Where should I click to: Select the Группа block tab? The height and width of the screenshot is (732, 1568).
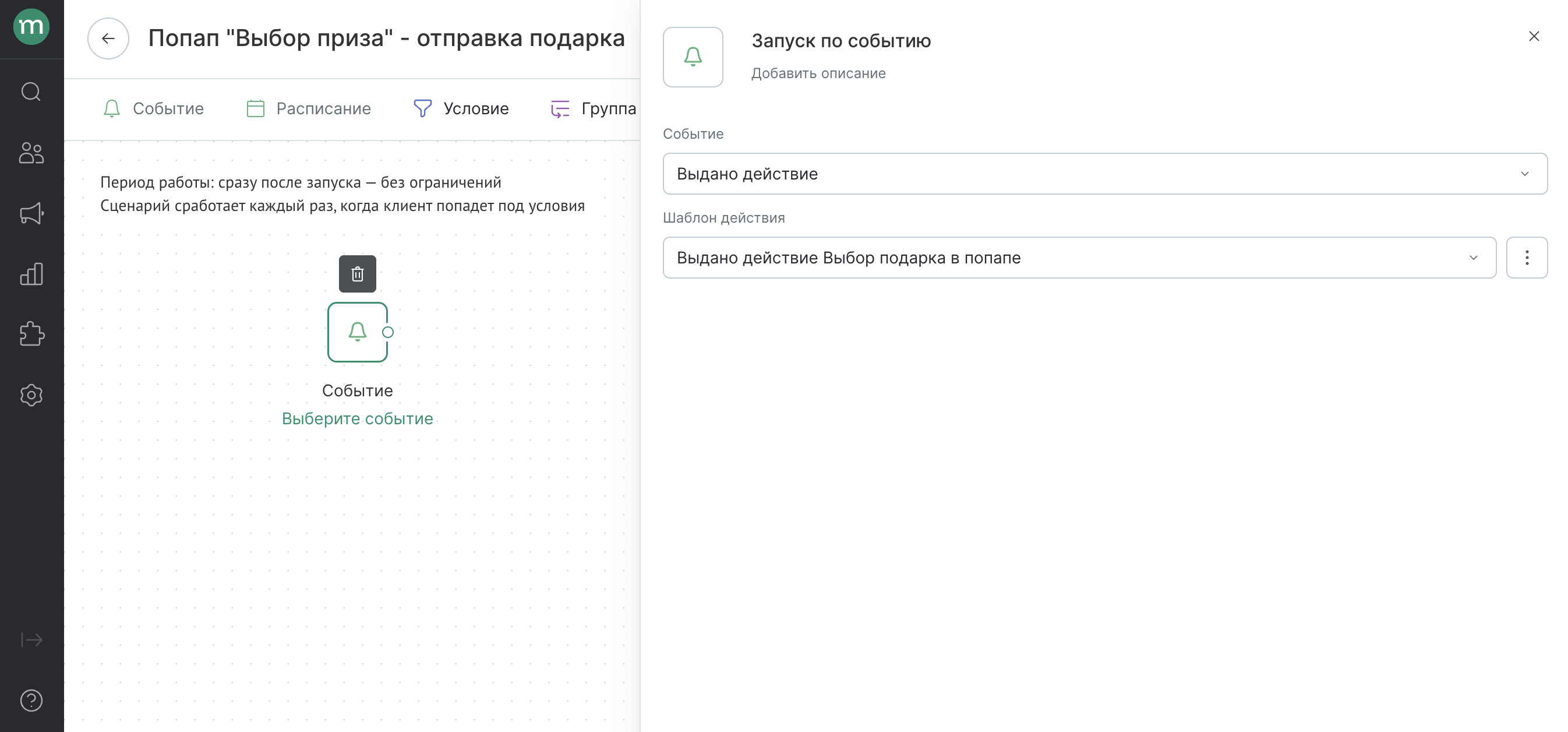pyautogui.click(x=594, y=108)
